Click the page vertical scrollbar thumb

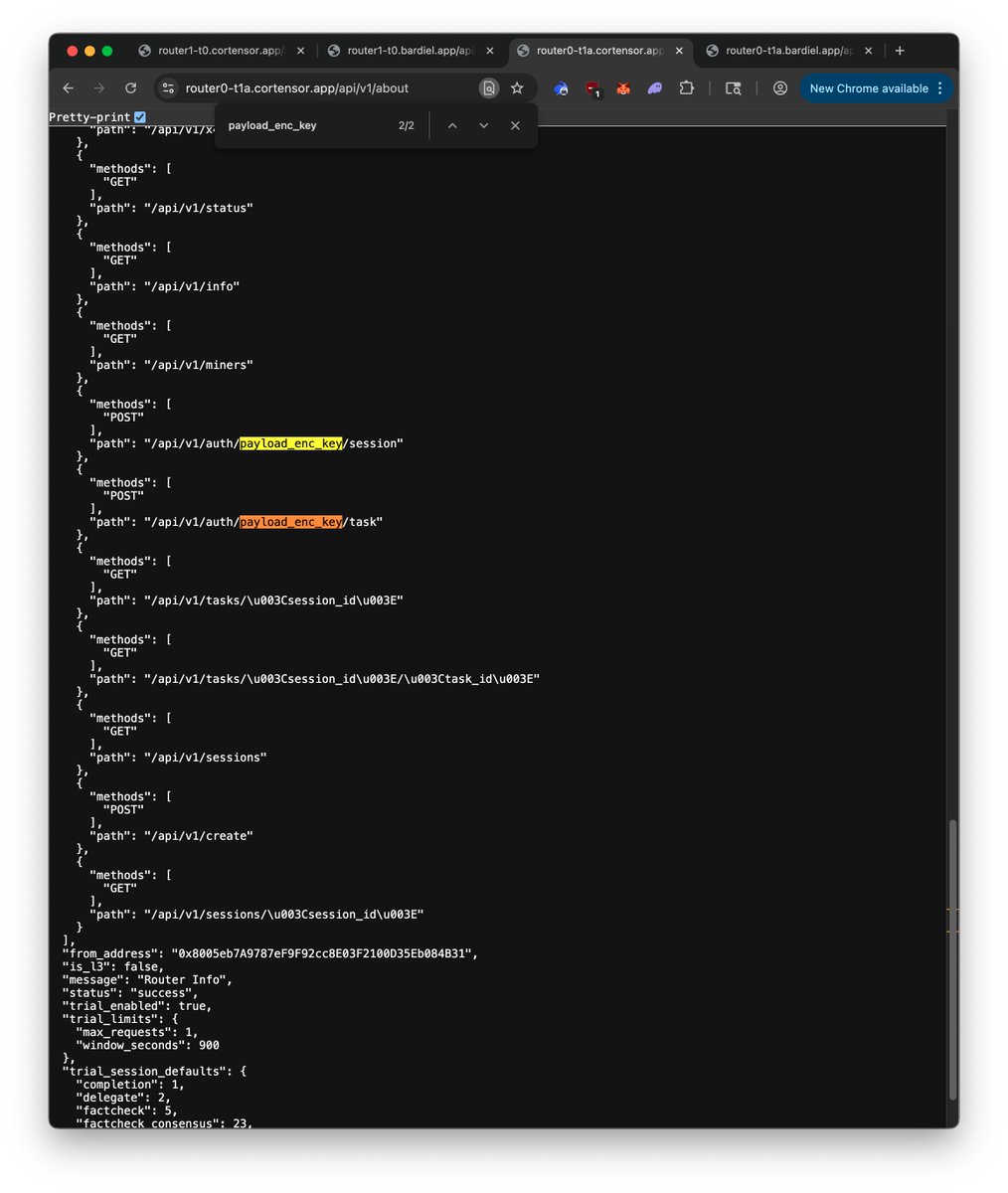[952, 957]
